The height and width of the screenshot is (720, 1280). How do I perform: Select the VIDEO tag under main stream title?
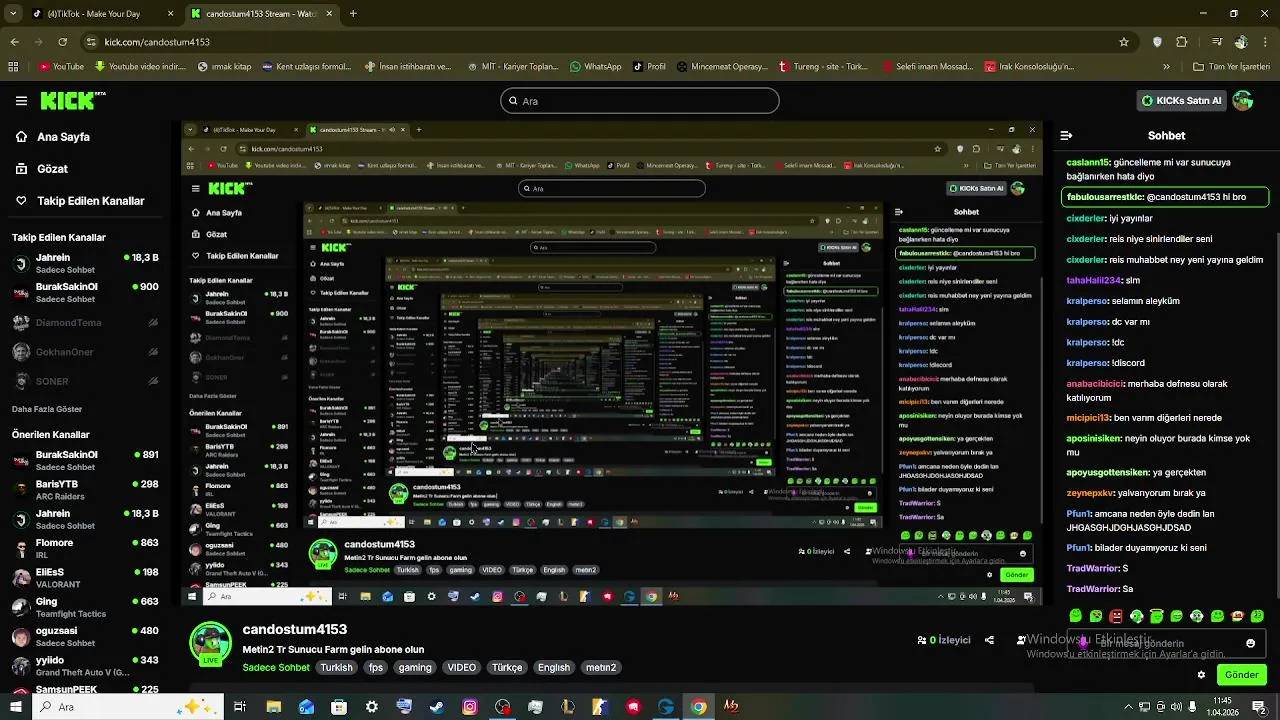[462, 668]
